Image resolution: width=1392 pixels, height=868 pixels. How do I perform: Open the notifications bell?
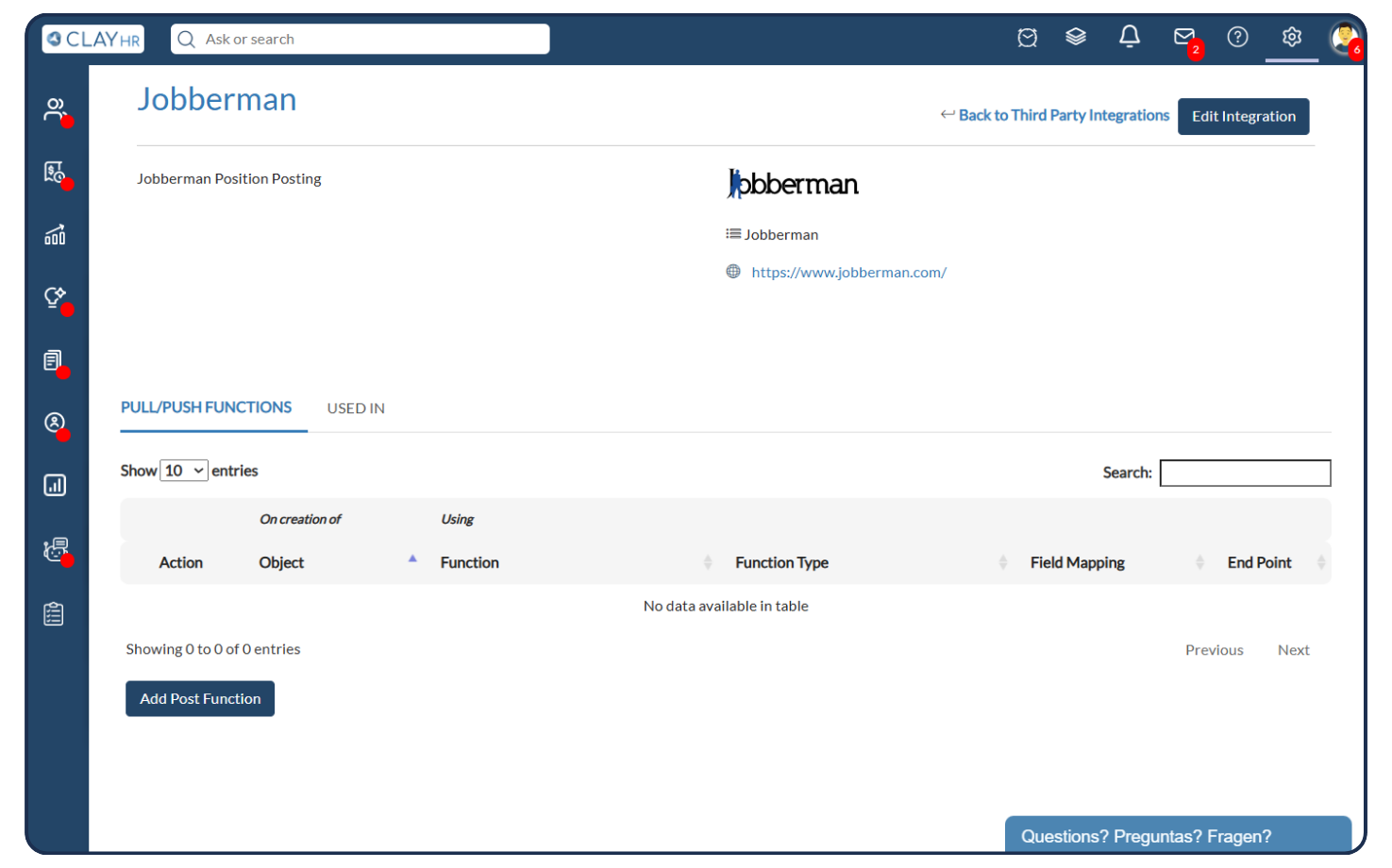tap(1130, 37)
